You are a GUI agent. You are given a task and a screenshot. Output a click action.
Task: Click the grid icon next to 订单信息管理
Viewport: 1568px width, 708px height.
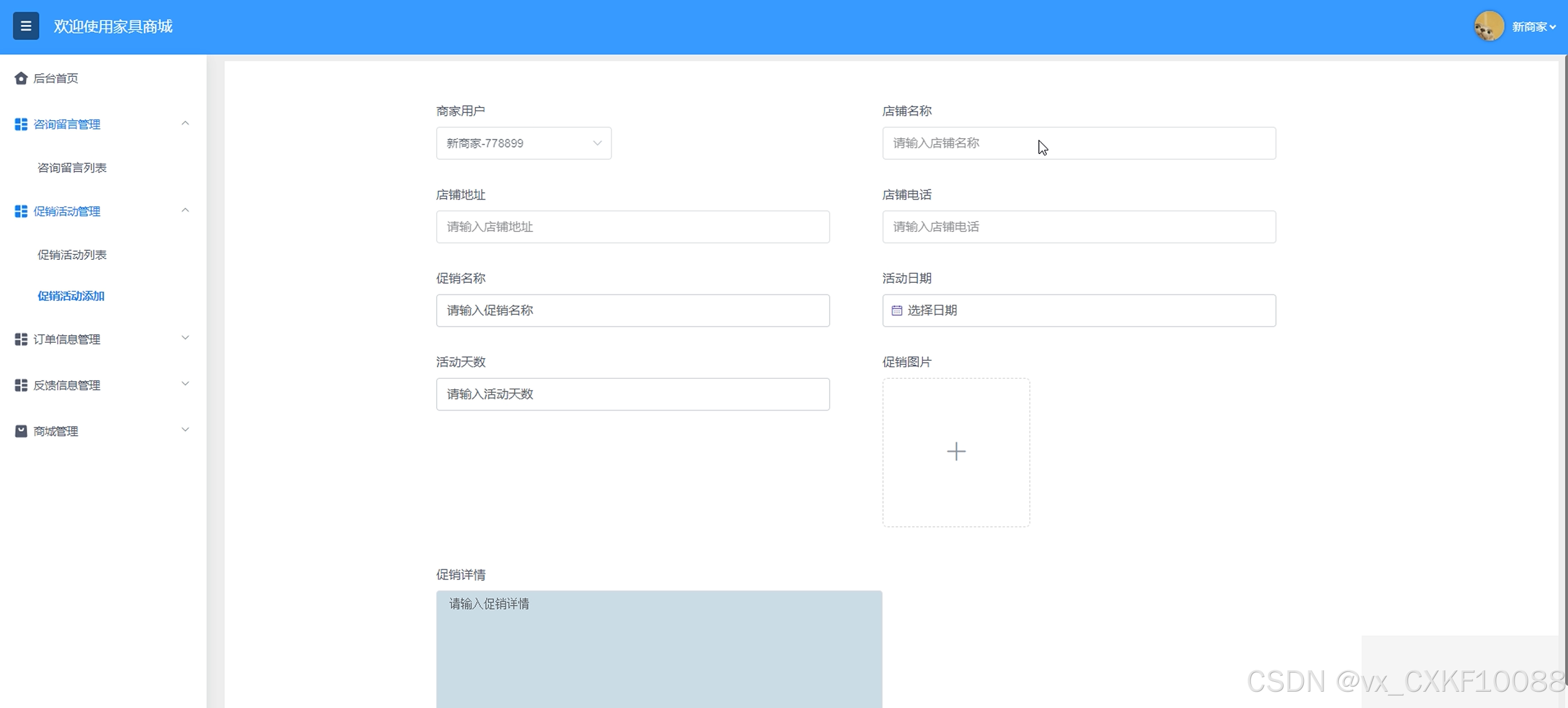[x=21, y=339]
